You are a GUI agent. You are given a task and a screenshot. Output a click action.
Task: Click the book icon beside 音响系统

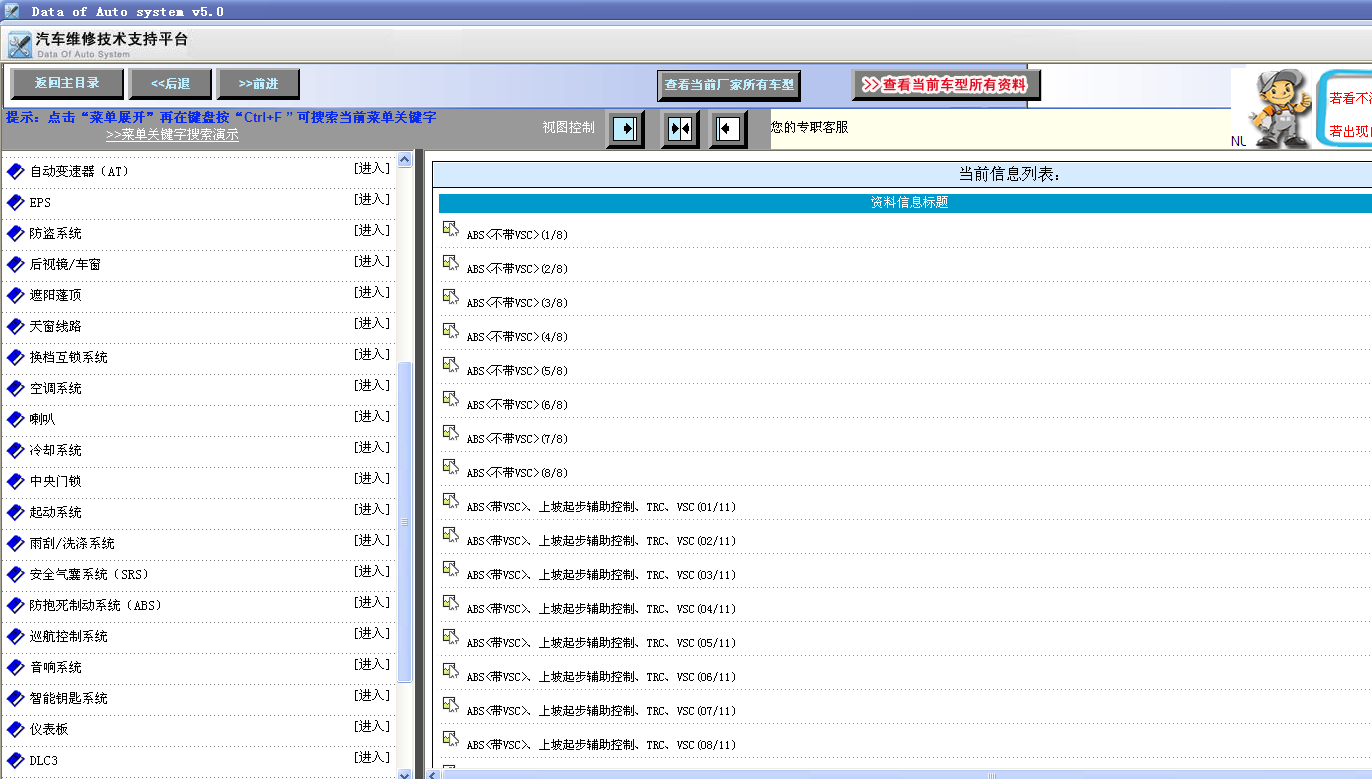tap(15, 667)
